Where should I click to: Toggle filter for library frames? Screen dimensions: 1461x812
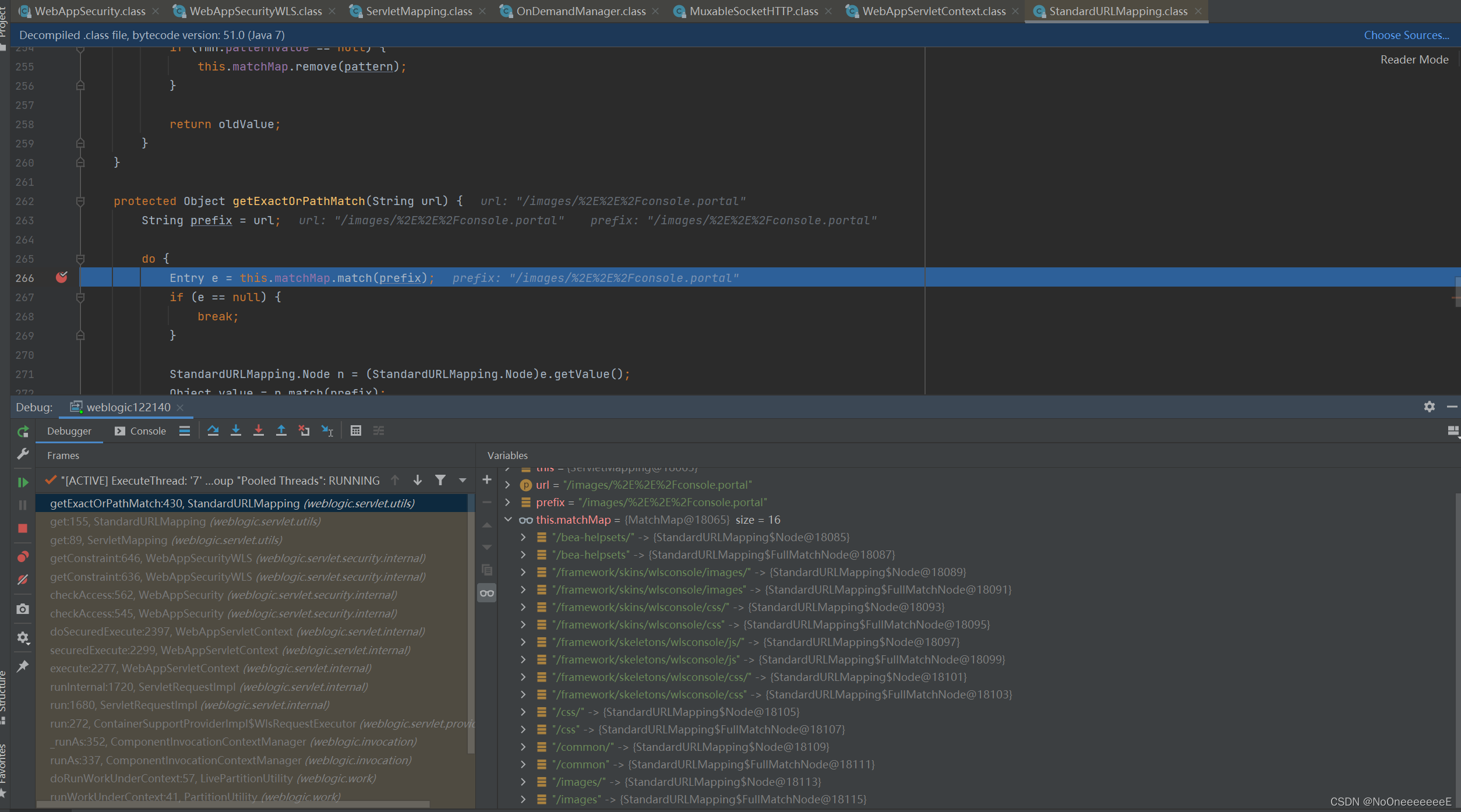click(440, 481)
